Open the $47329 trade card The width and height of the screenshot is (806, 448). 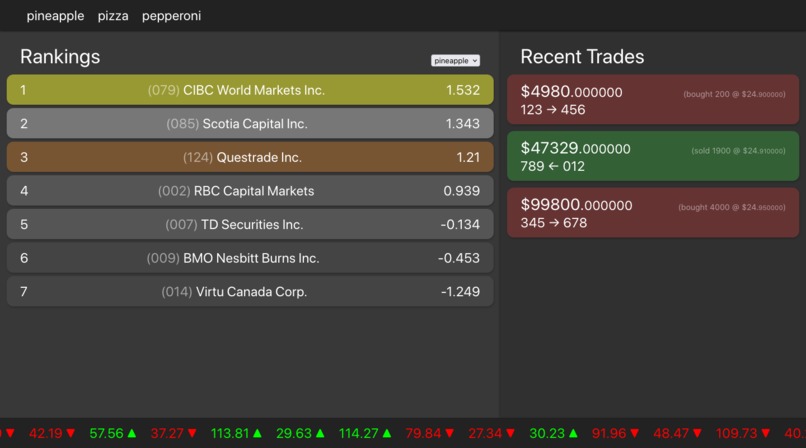tap(653, 156)
